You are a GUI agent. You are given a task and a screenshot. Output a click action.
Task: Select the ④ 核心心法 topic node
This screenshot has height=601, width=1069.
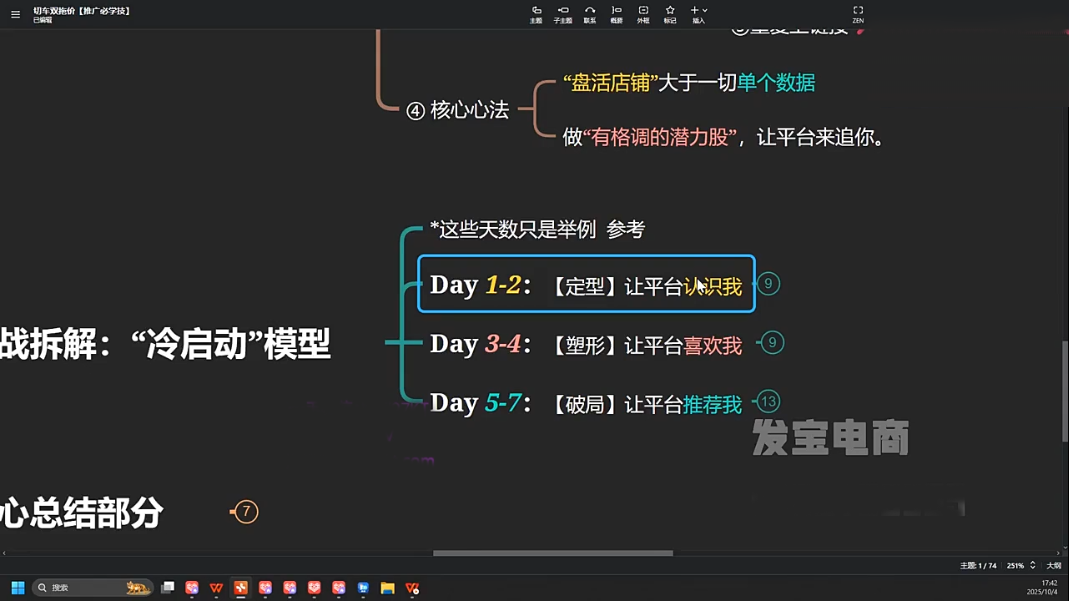coord(458,110)
